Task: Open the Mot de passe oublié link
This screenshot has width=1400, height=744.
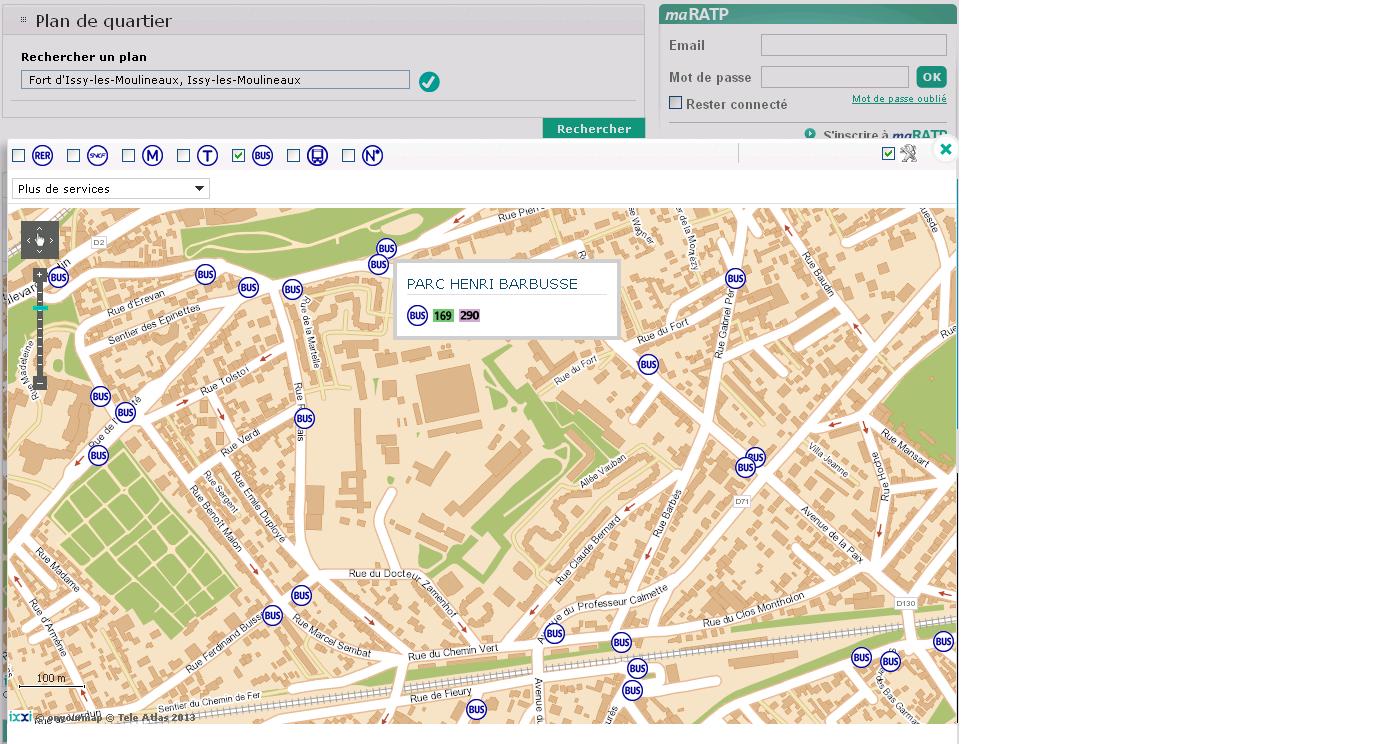Action: pyautogui.click(x=899, y=99)
